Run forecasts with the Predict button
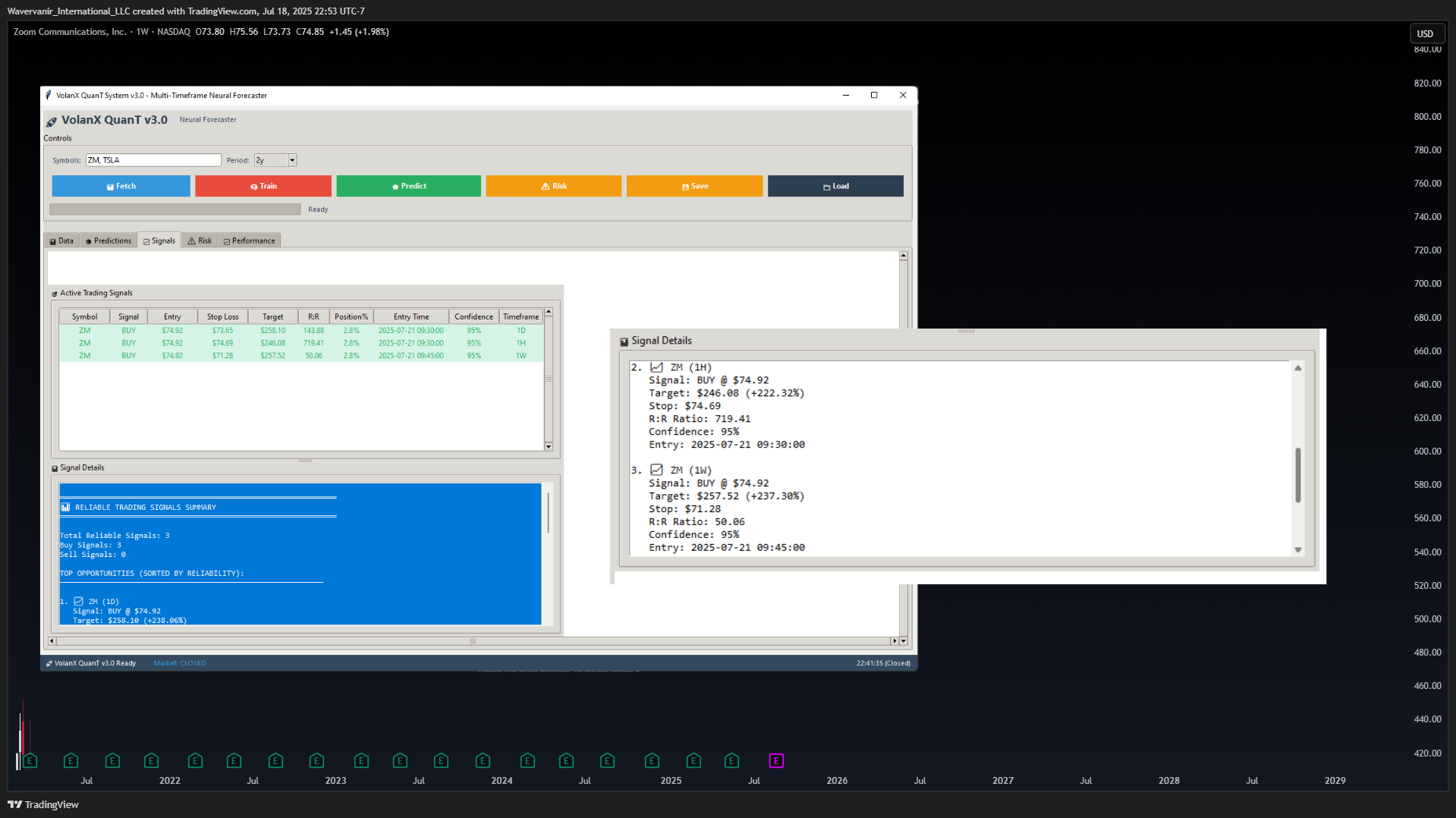 [x=408, y=186]
